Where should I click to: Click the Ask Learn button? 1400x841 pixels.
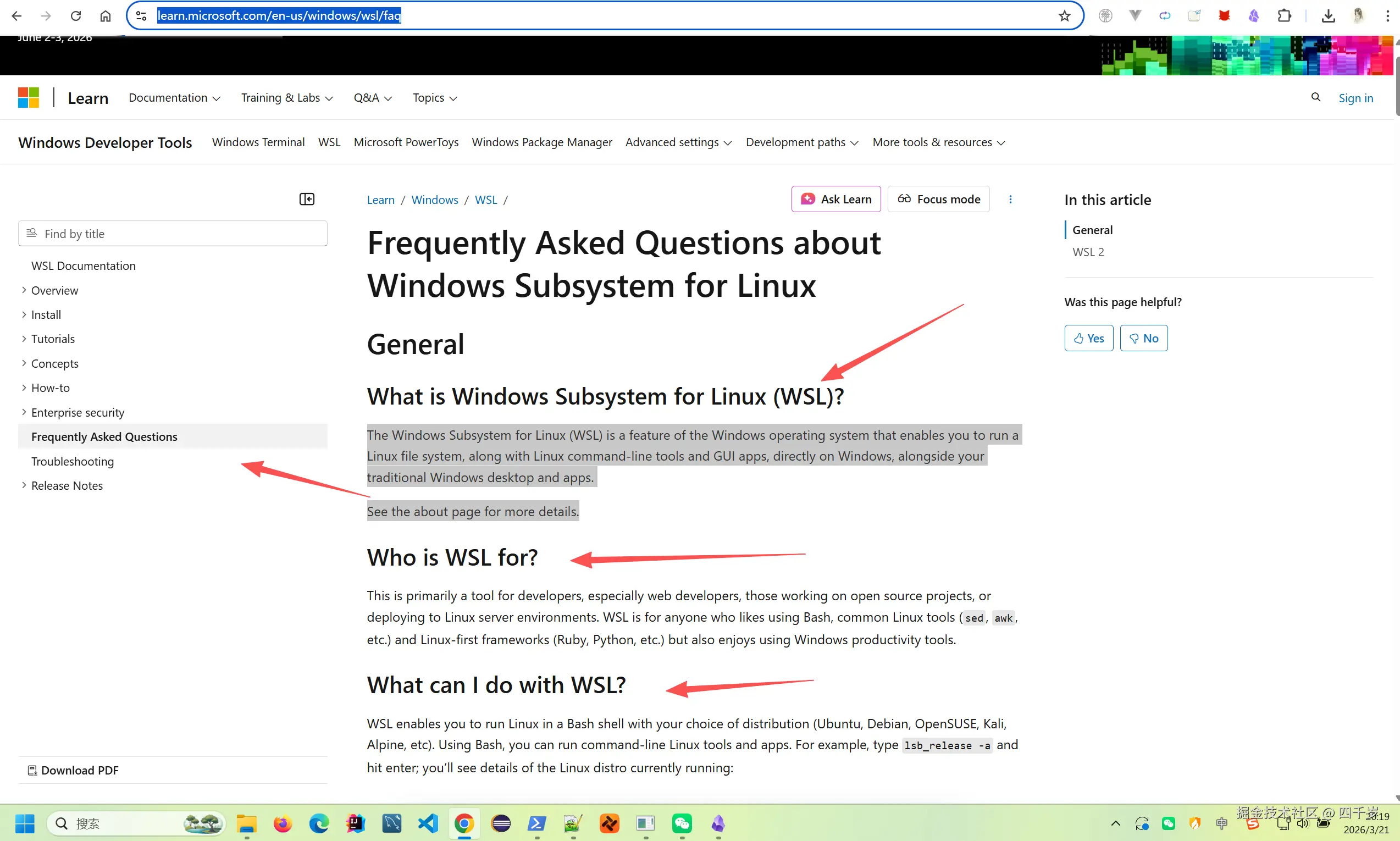click(835, 199)
